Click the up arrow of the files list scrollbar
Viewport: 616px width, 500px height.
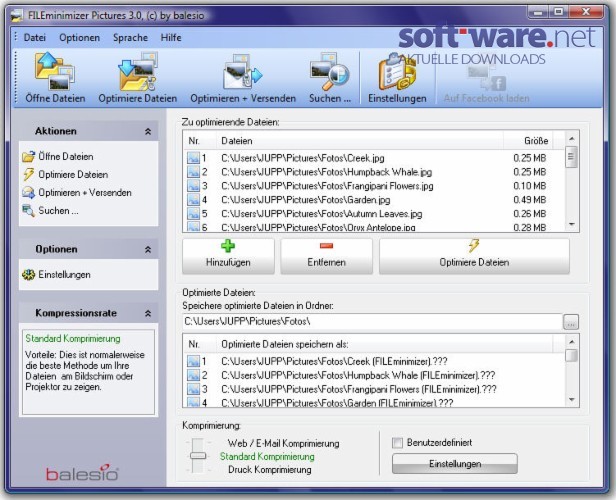point(572,139)
